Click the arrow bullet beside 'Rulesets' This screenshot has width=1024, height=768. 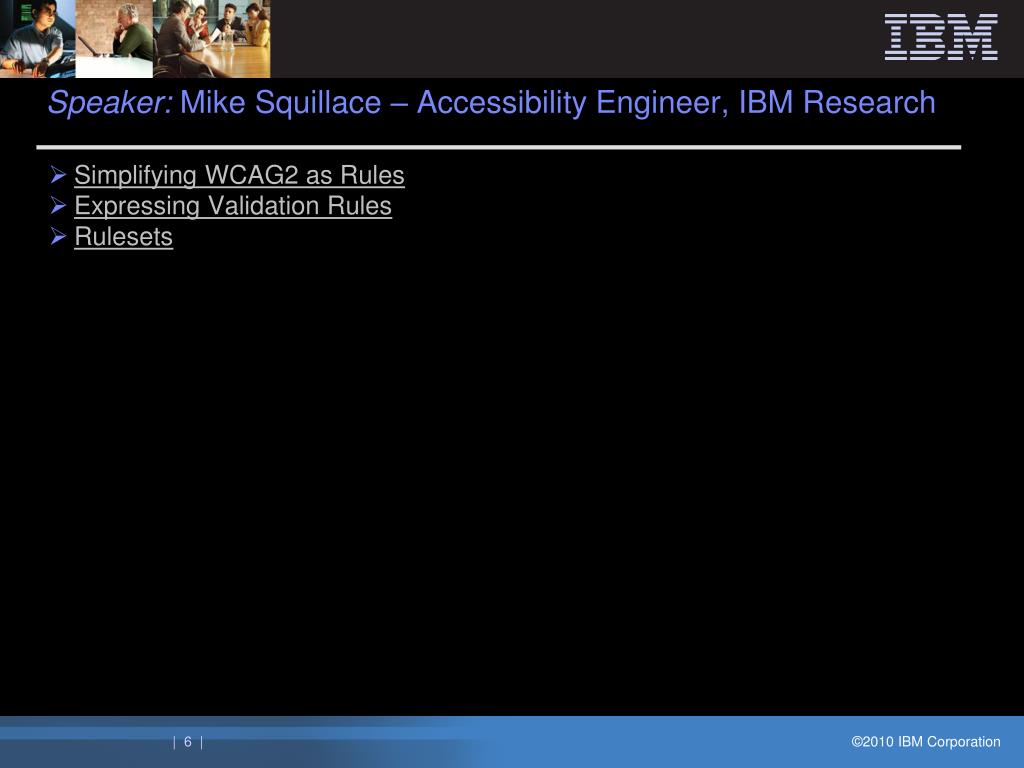[x=58, y=236]
